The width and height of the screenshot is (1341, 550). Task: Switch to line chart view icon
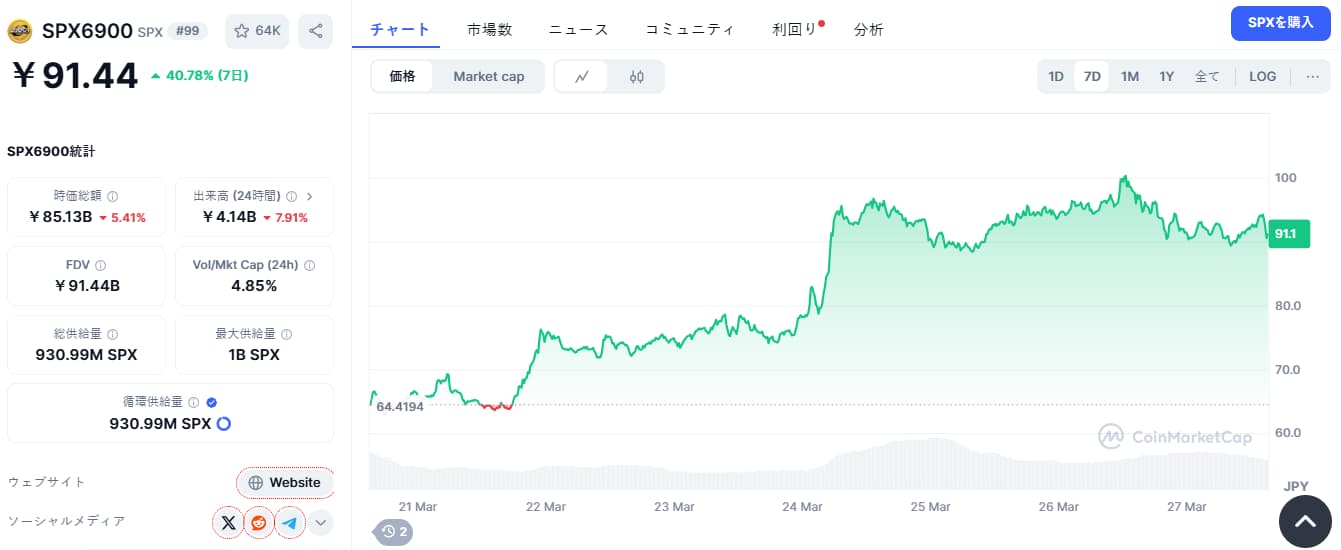pyautogui.click(x=582, y=77)
